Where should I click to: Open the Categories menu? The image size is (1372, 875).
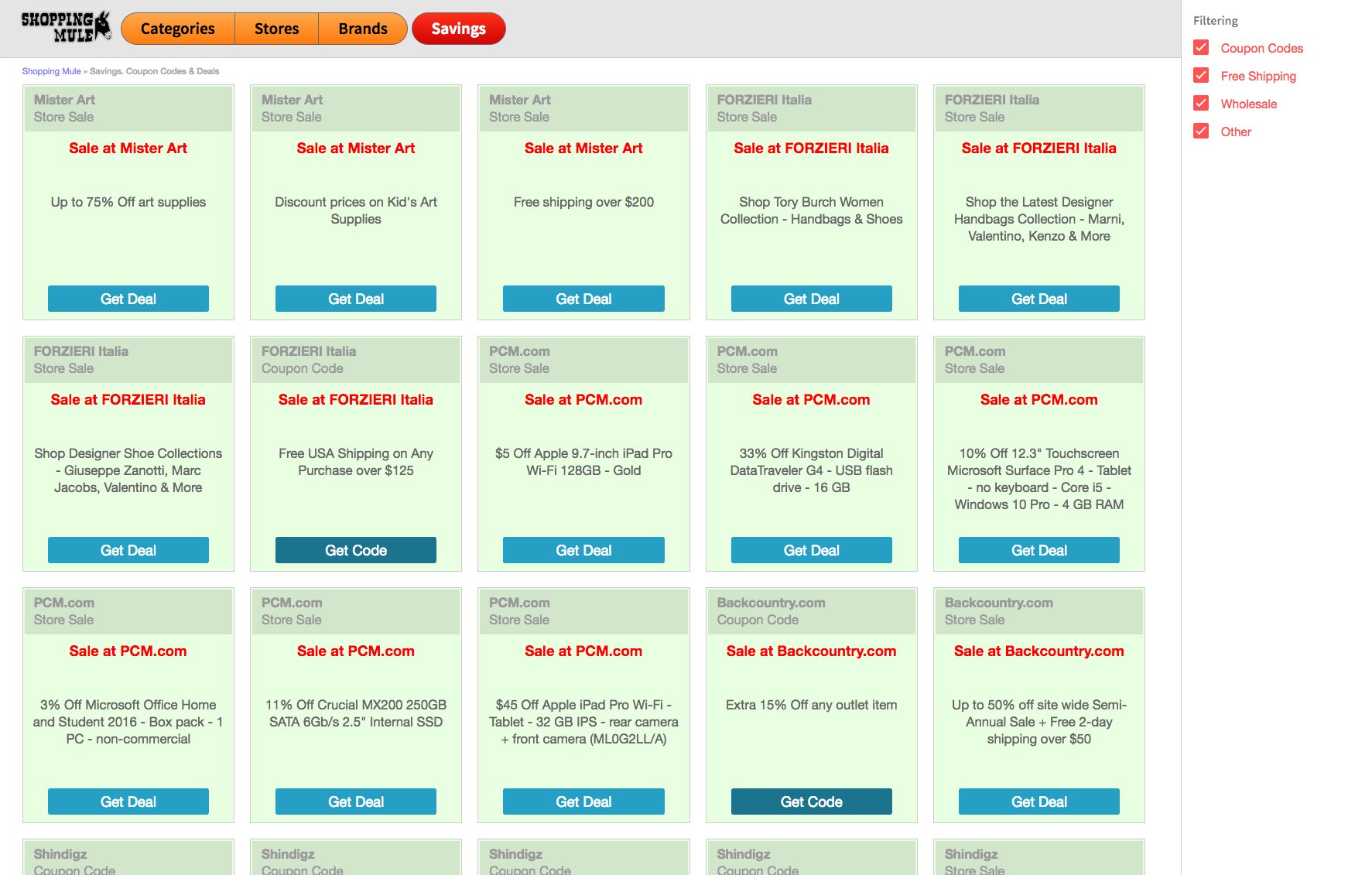[178, 29]
